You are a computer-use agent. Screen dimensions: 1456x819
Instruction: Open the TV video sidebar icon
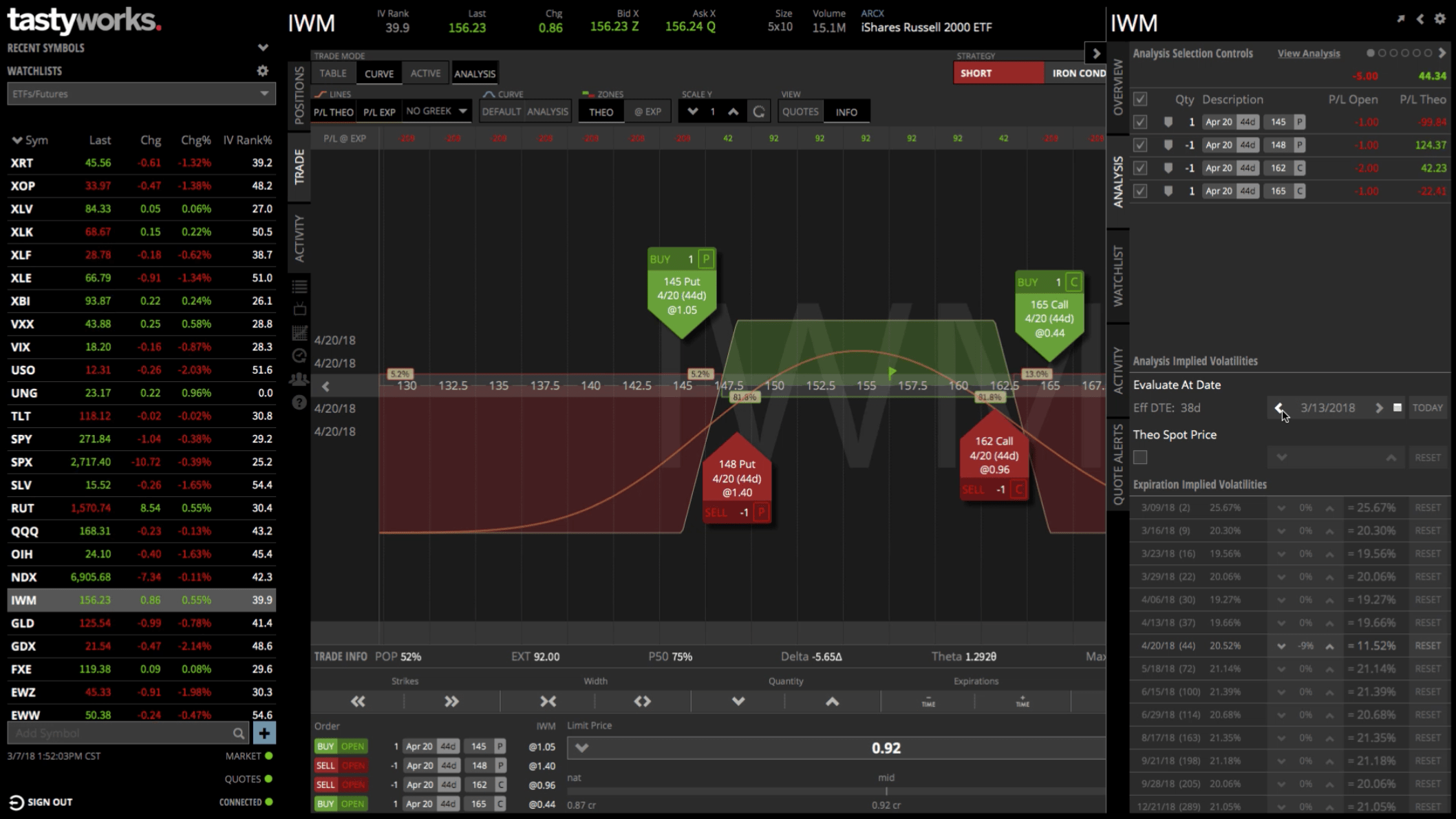[x=299, y=309]
